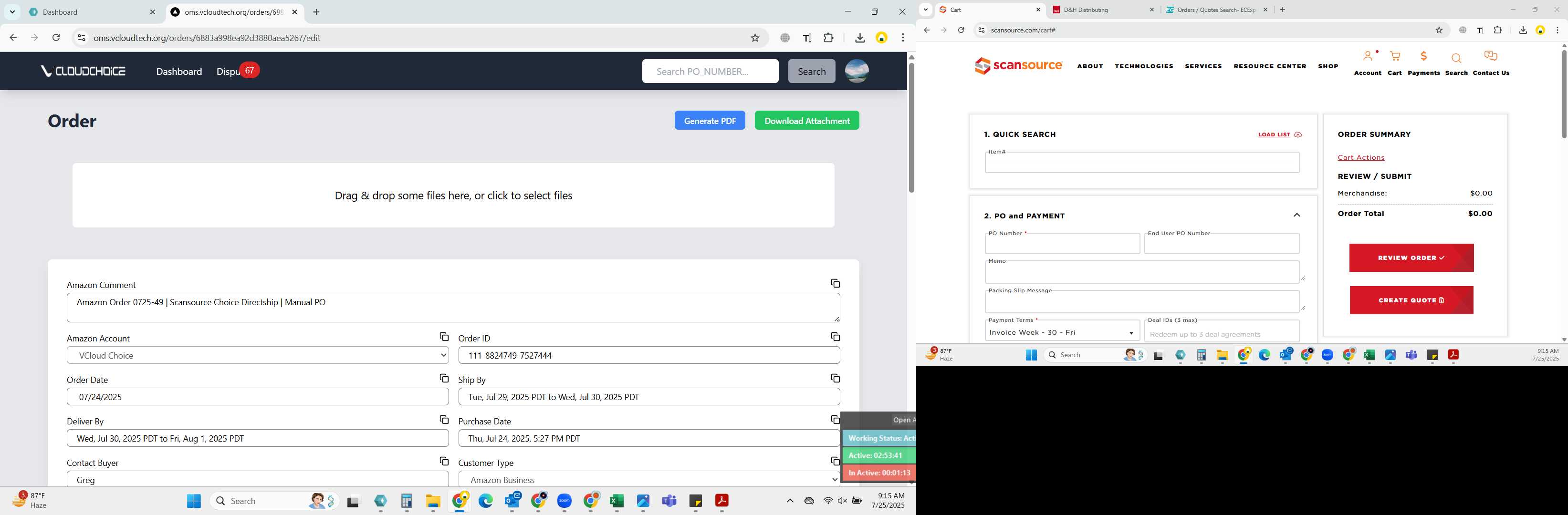Click the CREATE QUOTE button
The height and width of the screenshot is (515, 1568).
[1411, 300]
